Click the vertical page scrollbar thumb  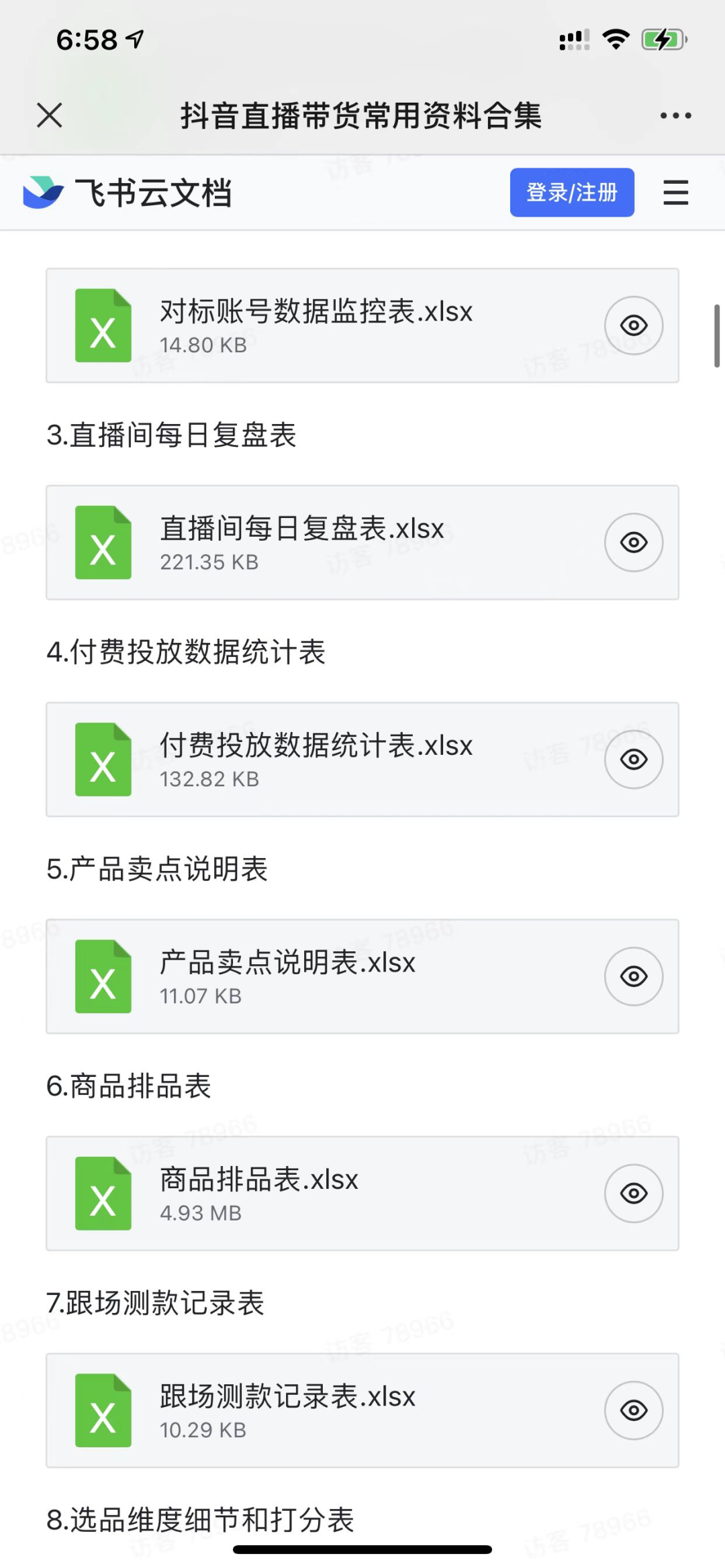point(717,335)
